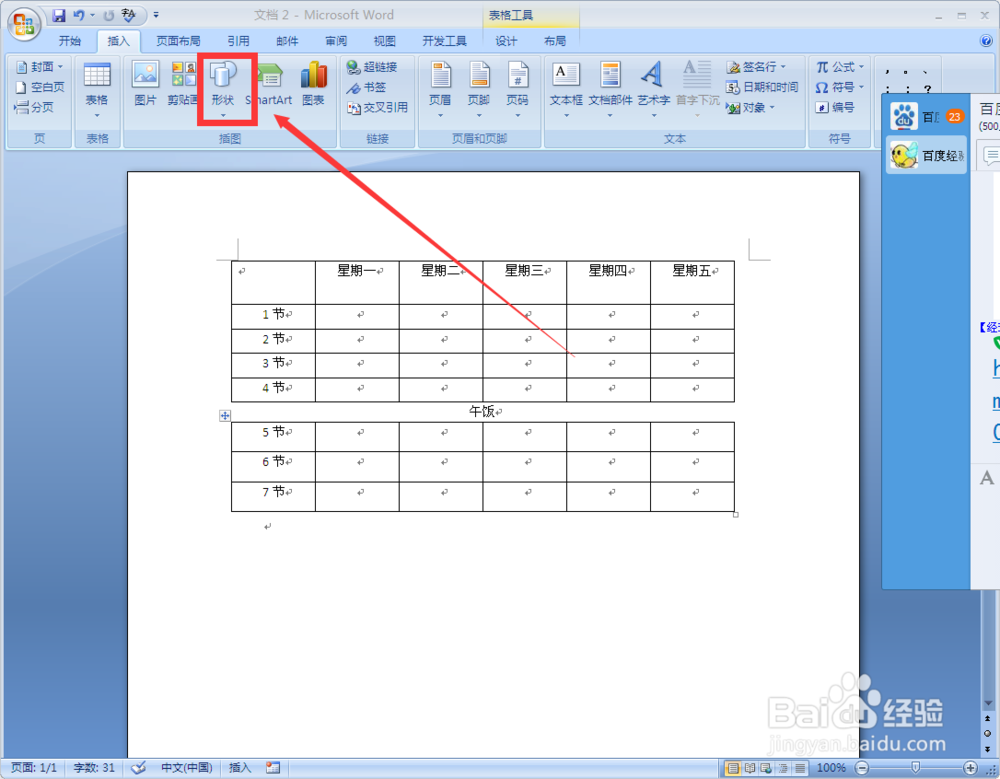Switch to the 开始 ribbon tab
Screen dimensions: 1000x779
(x=69, y=41)
